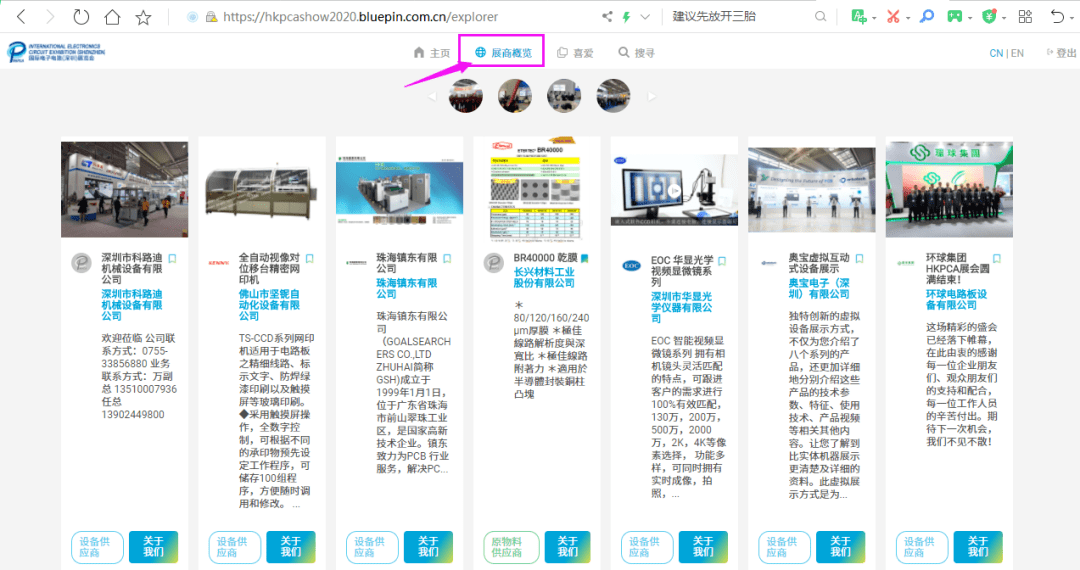
Task: Expand dropdown next to lightning icon
Action: tap(645, 17)
